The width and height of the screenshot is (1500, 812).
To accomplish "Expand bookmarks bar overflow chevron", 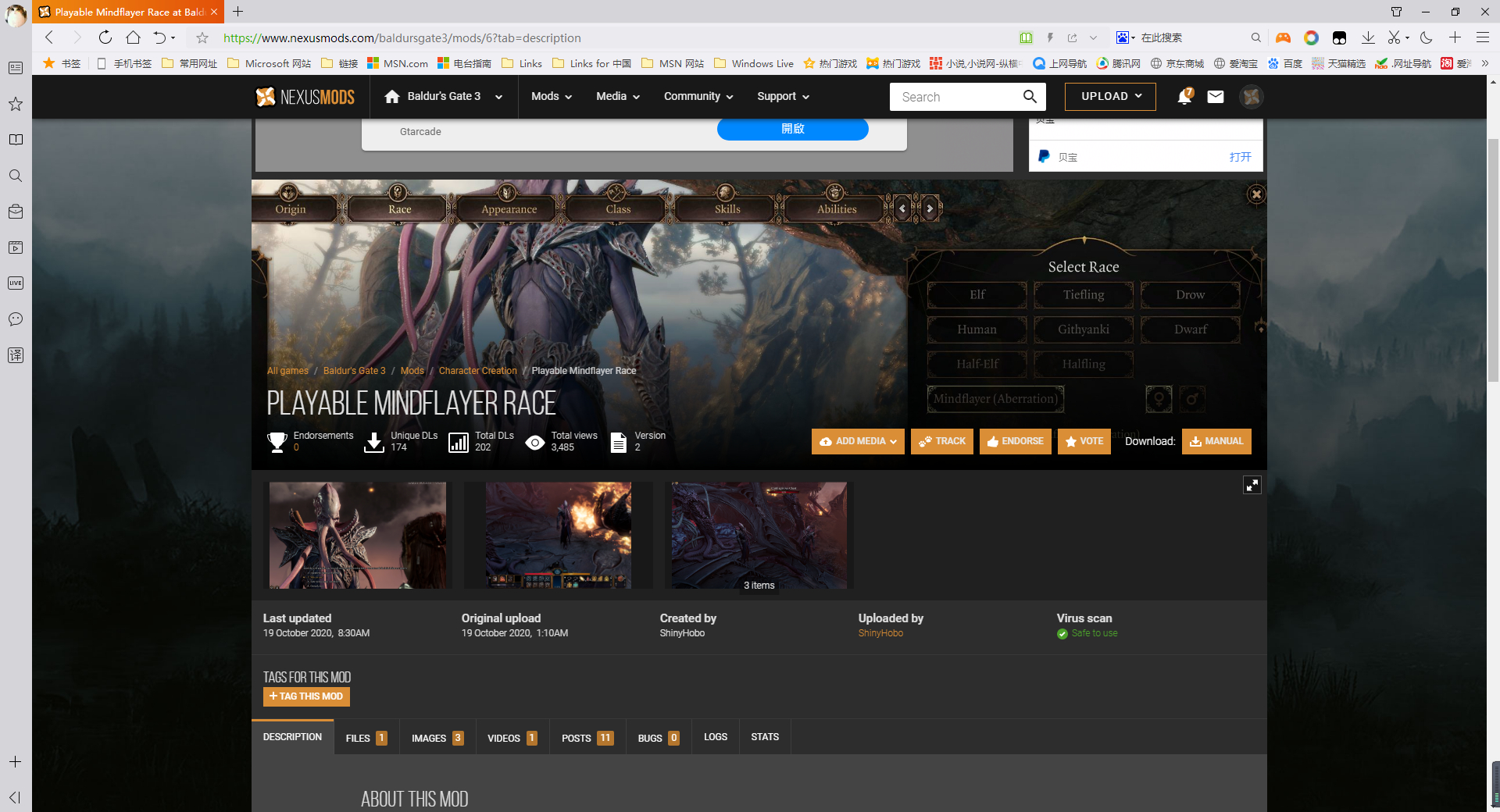I will click(x=1485, y=63).
